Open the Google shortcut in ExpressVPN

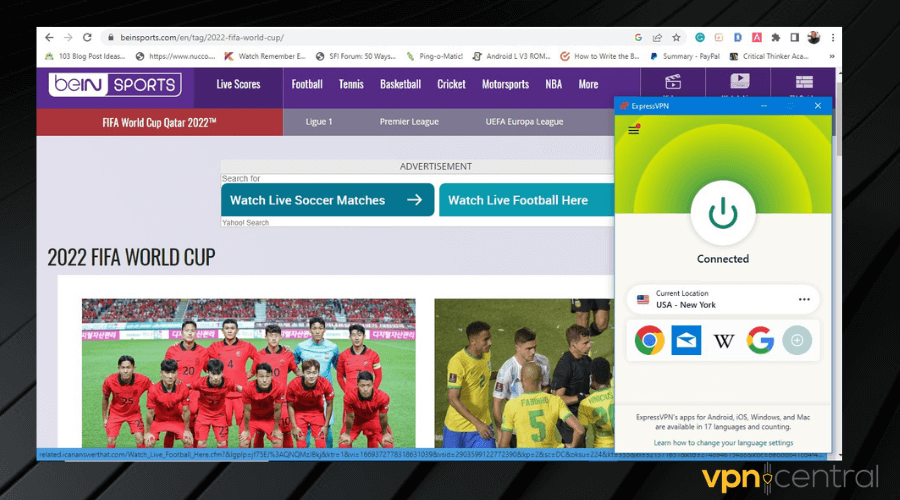pos(760,341)
